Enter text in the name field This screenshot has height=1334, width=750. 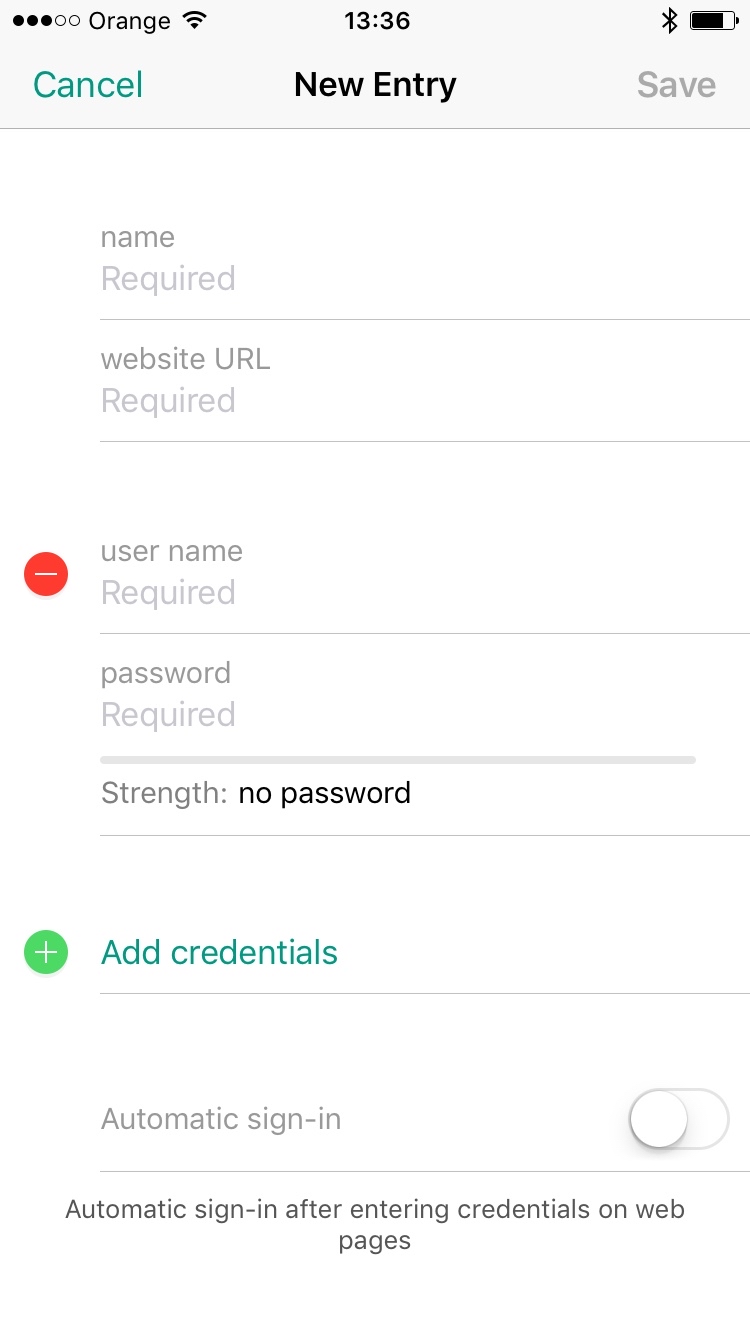pos(400,278)
